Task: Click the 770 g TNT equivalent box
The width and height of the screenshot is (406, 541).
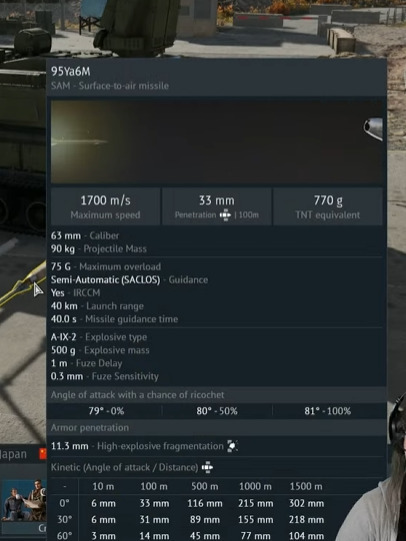Action: (x=328, y=206)
